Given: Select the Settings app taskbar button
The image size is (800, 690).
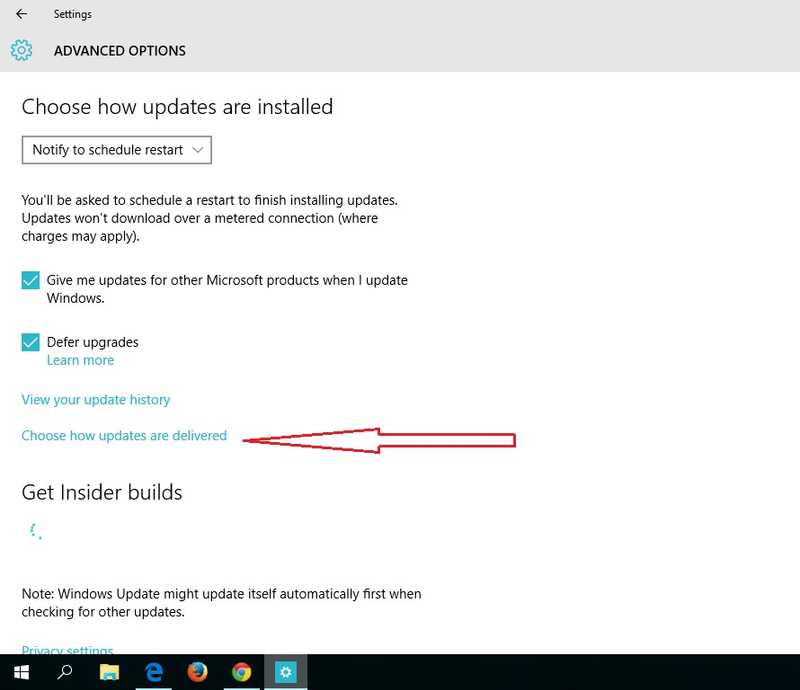Looking at the screenshot, I should (x=285, y=672).
